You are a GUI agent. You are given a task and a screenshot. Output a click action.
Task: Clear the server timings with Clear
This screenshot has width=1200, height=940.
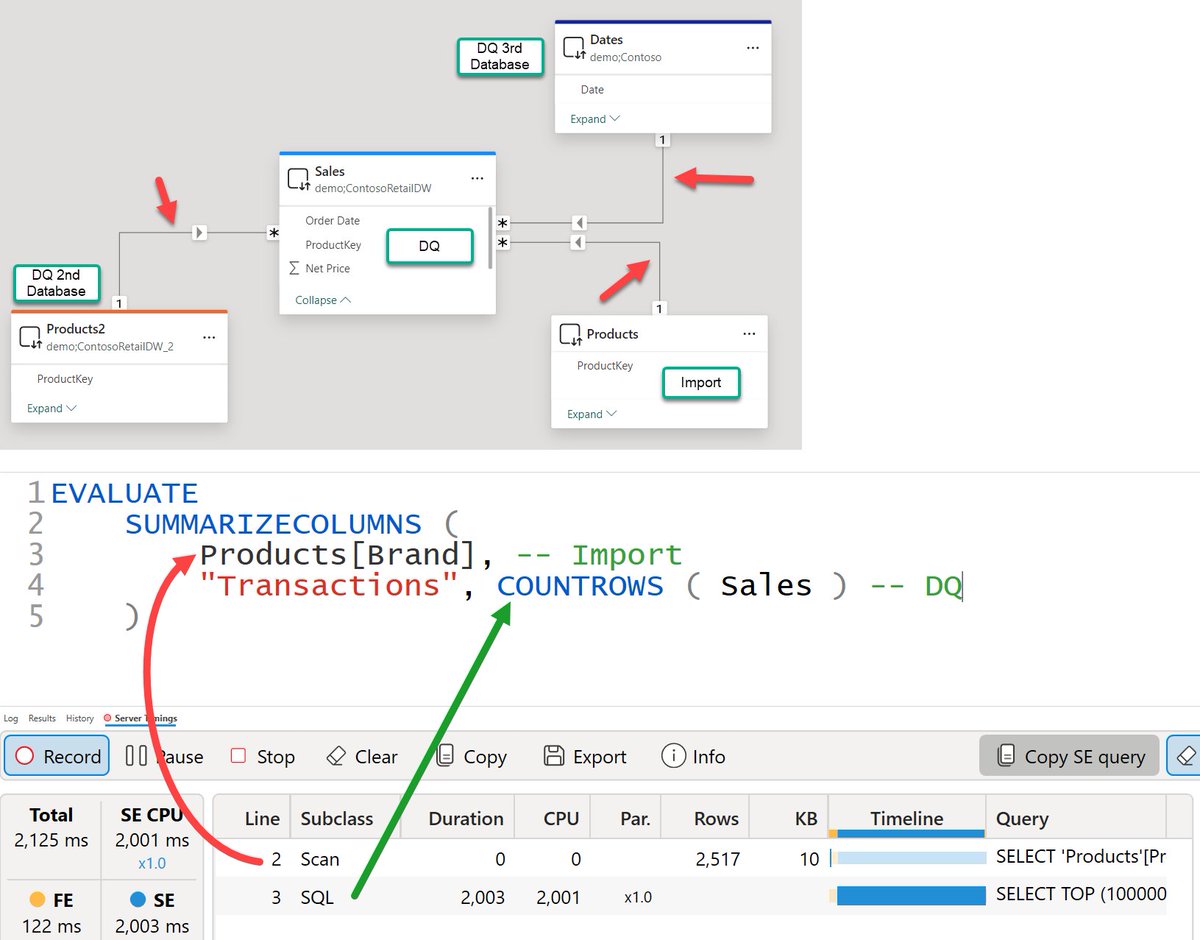[x=362, y=756]
